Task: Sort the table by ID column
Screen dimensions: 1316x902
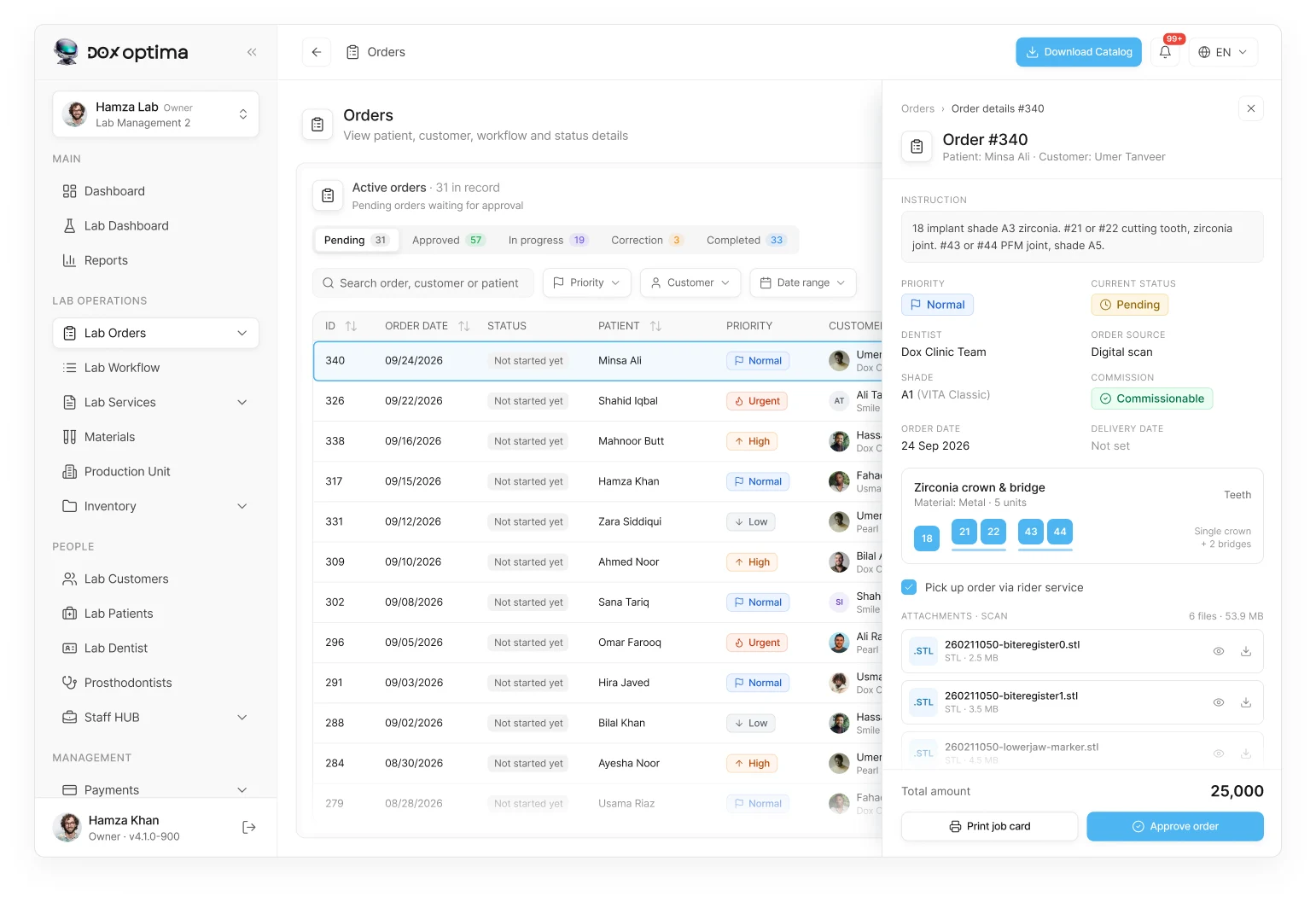Action: [351, 326]
